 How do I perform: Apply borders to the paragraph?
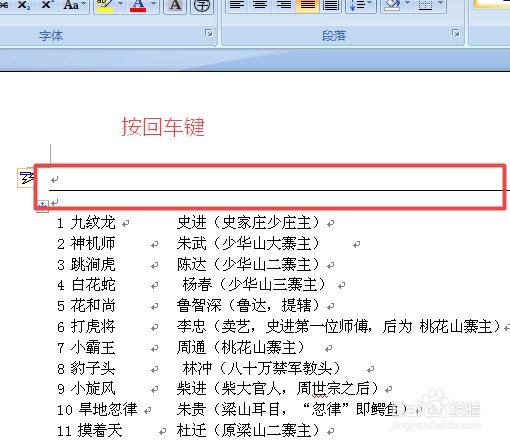click(426, 5)
